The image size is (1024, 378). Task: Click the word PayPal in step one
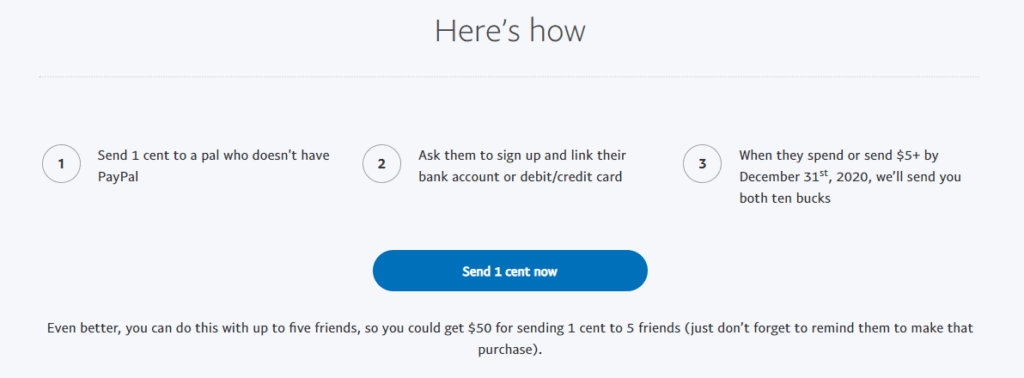(118, 177)
